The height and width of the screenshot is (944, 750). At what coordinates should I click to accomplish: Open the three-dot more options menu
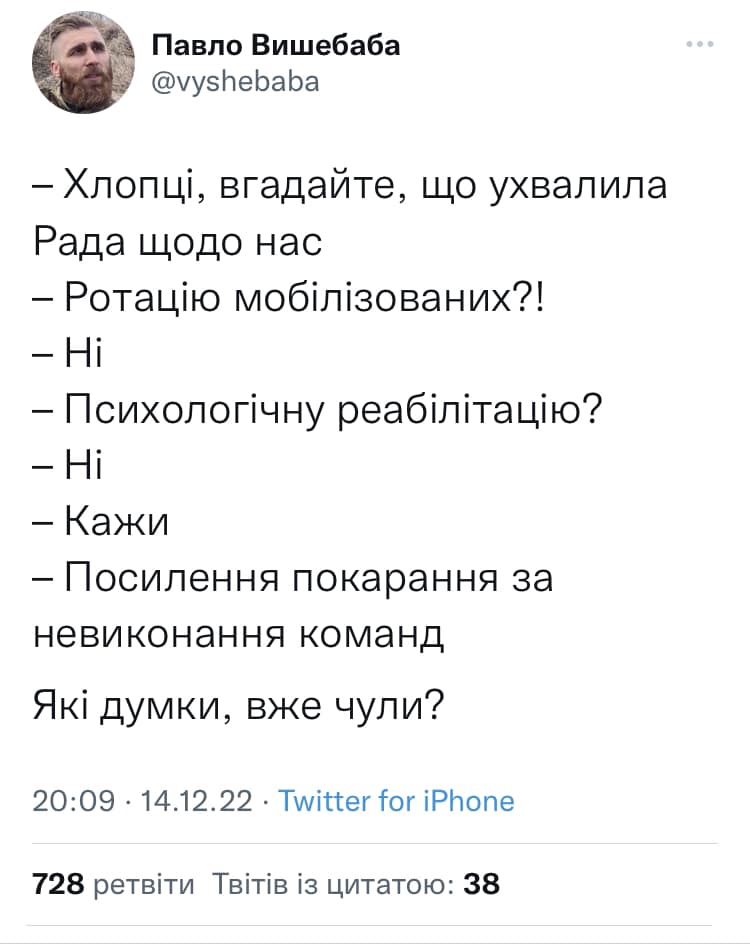point(700,44)
